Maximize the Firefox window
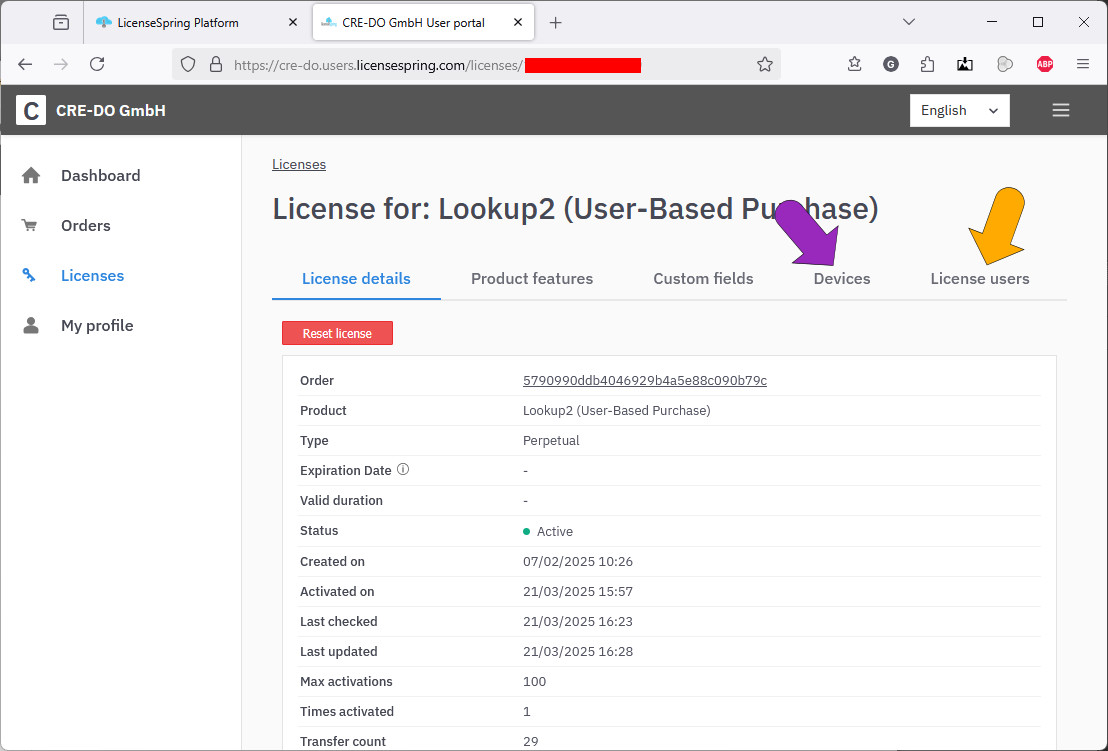The image size is (1108, 751). [1037, 22]
